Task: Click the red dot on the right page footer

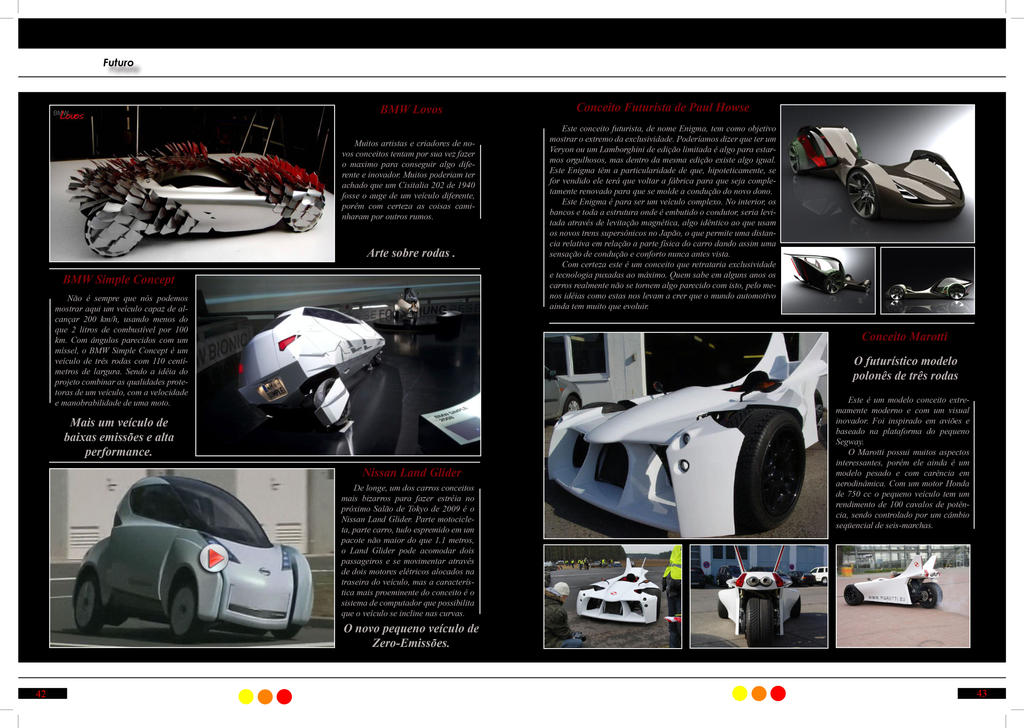Action: click(x=778, y=692)
